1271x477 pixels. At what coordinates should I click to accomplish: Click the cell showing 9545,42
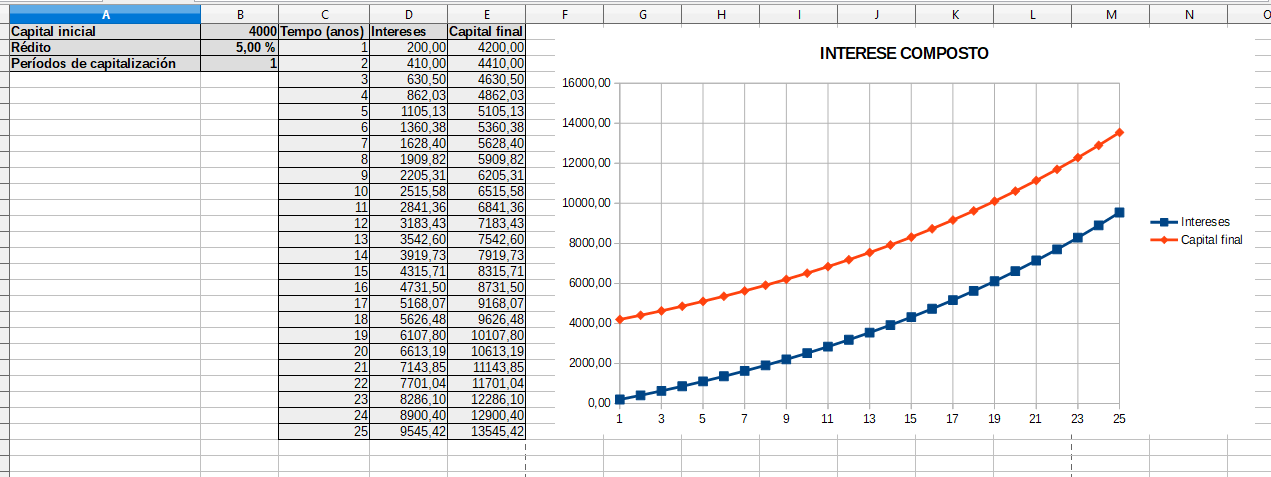pos(408,432)
